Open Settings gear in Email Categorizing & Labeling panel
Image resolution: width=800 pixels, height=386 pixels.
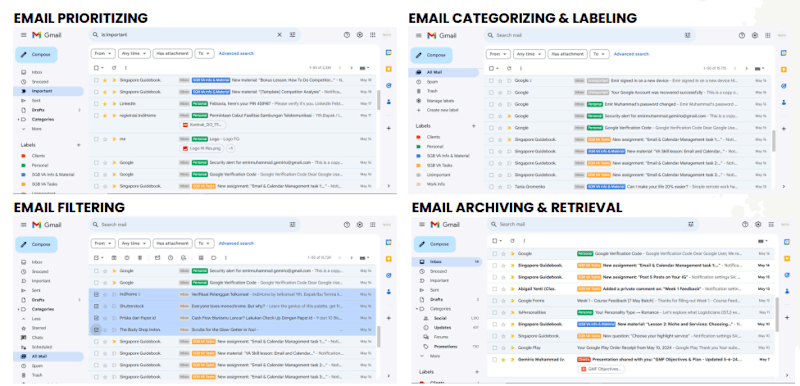(755, 35)
